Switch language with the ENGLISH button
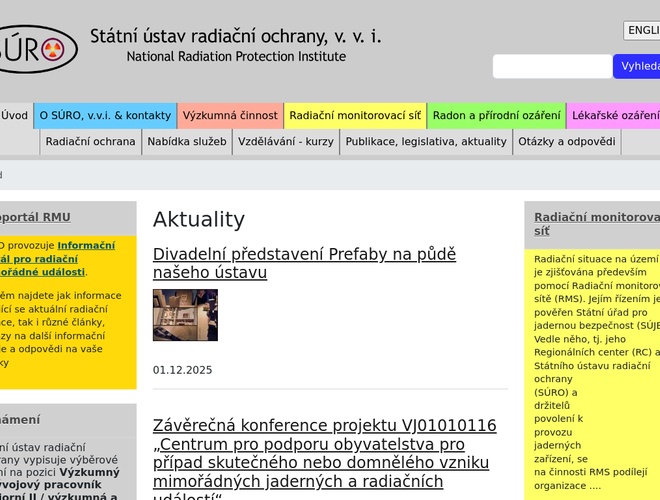The height and width of the screenshot is (500, 660). coord(642,31)
